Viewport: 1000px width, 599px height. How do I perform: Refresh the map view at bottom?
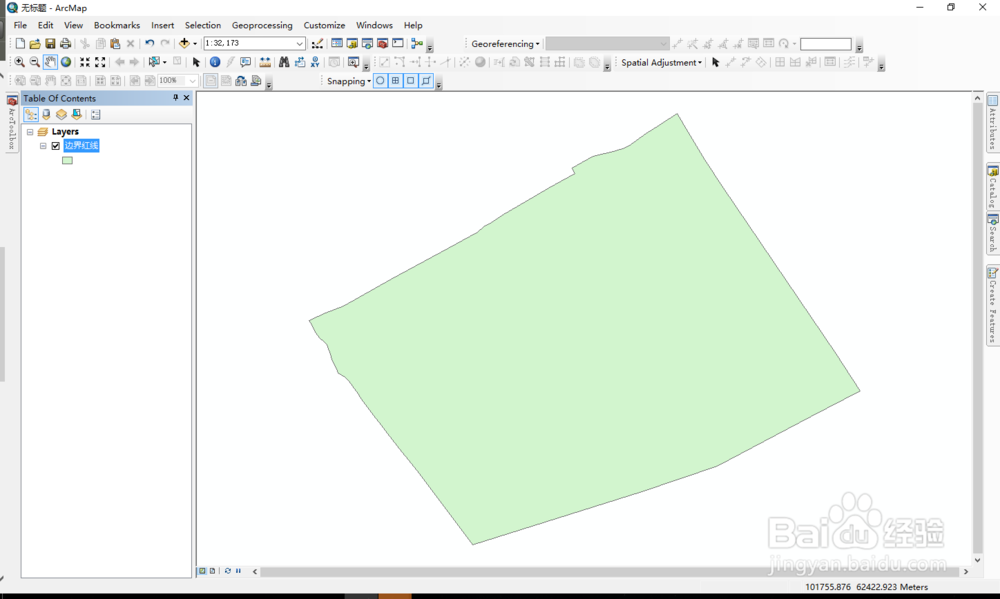[x=228, y=571]
